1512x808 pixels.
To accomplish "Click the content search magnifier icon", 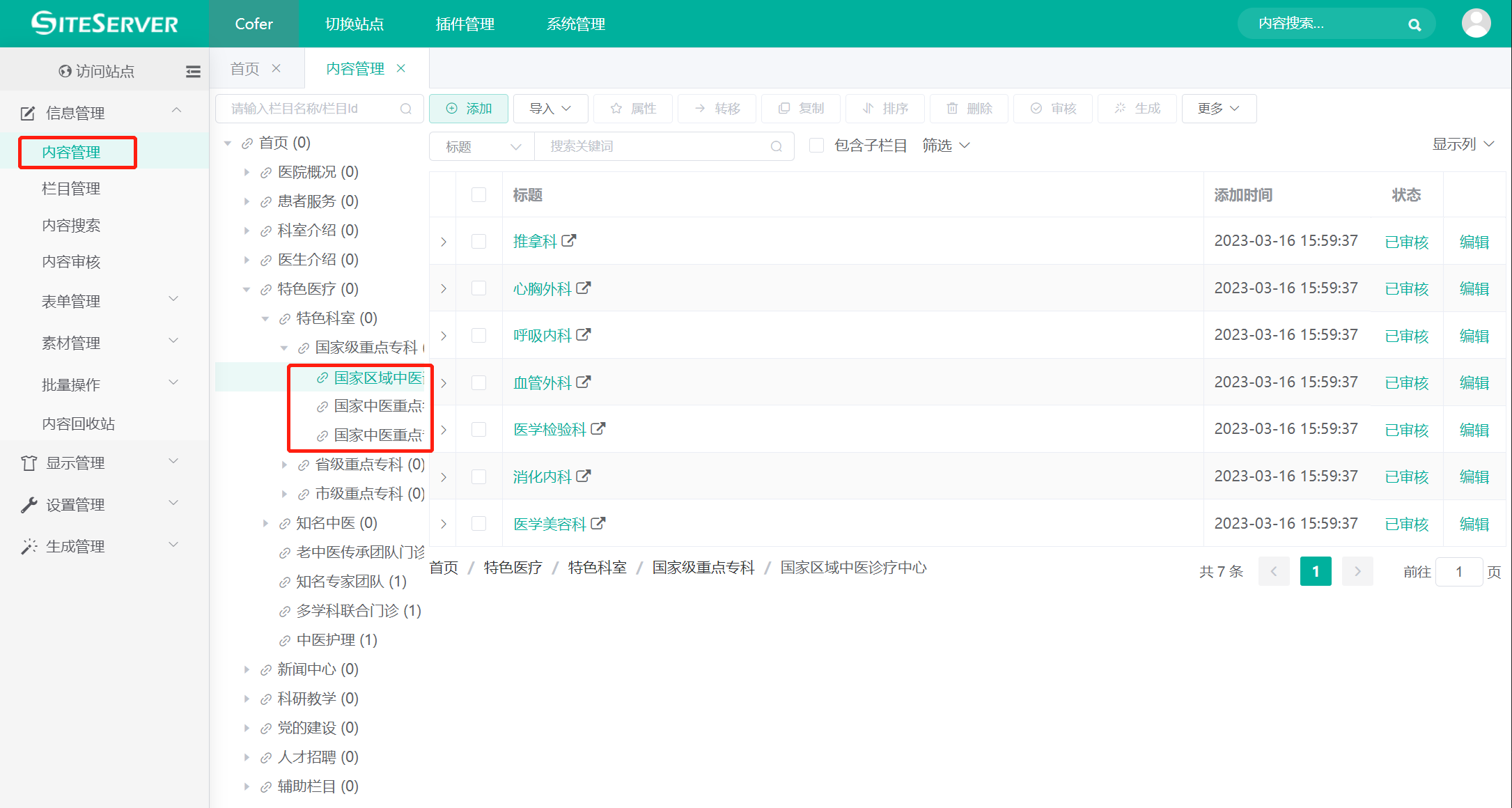I will [1414, 24].
